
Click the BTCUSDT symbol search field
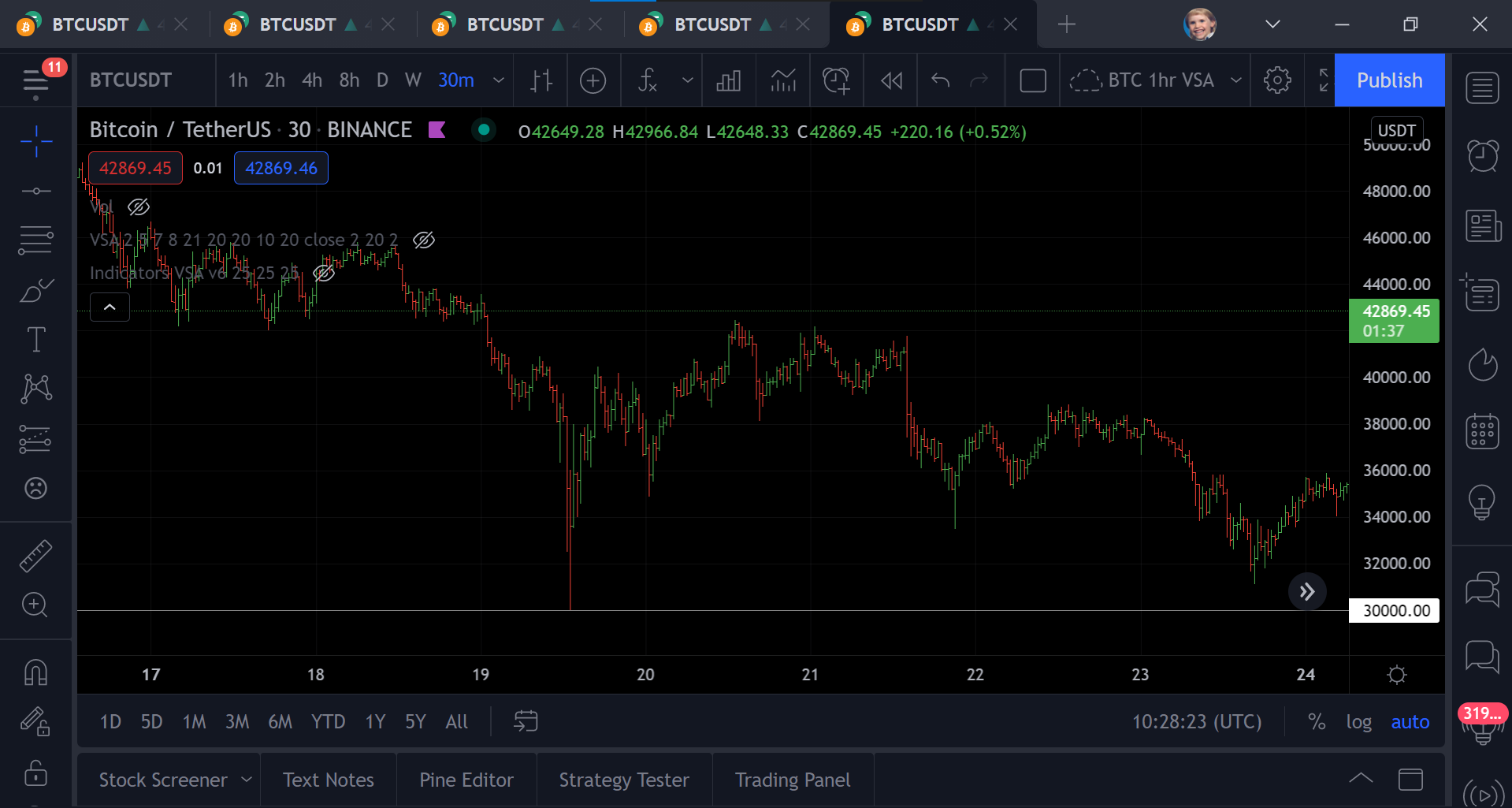click(131, 80)
